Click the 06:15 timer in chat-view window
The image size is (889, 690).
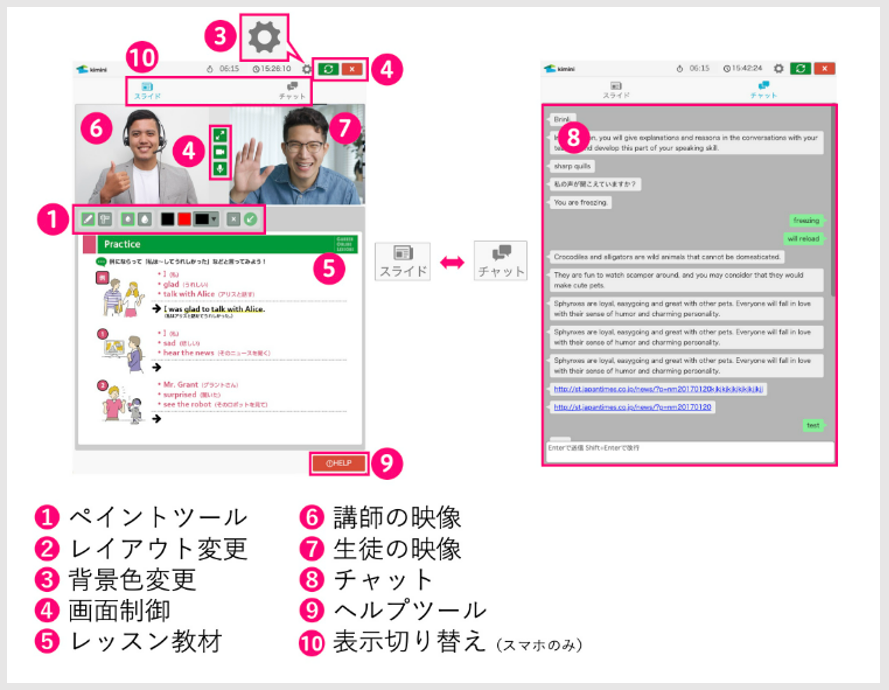(693, 68)
